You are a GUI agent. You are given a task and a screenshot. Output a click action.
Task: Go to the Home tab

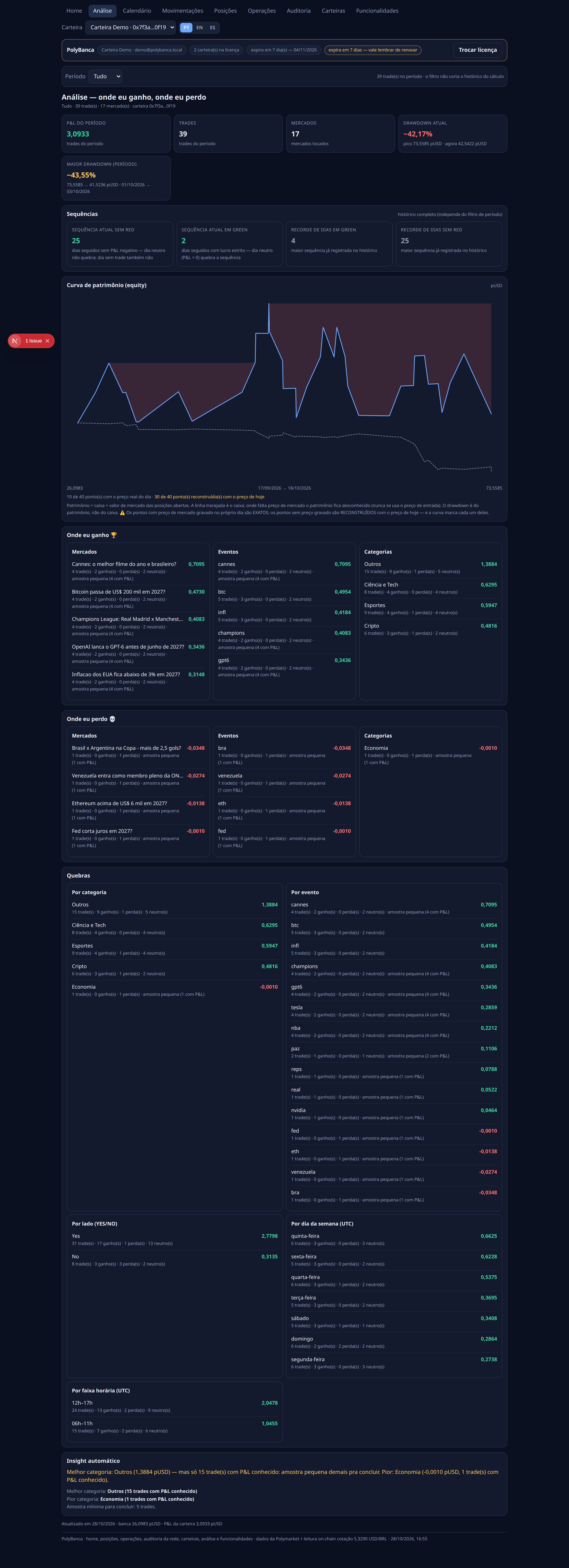pos(74,11)
